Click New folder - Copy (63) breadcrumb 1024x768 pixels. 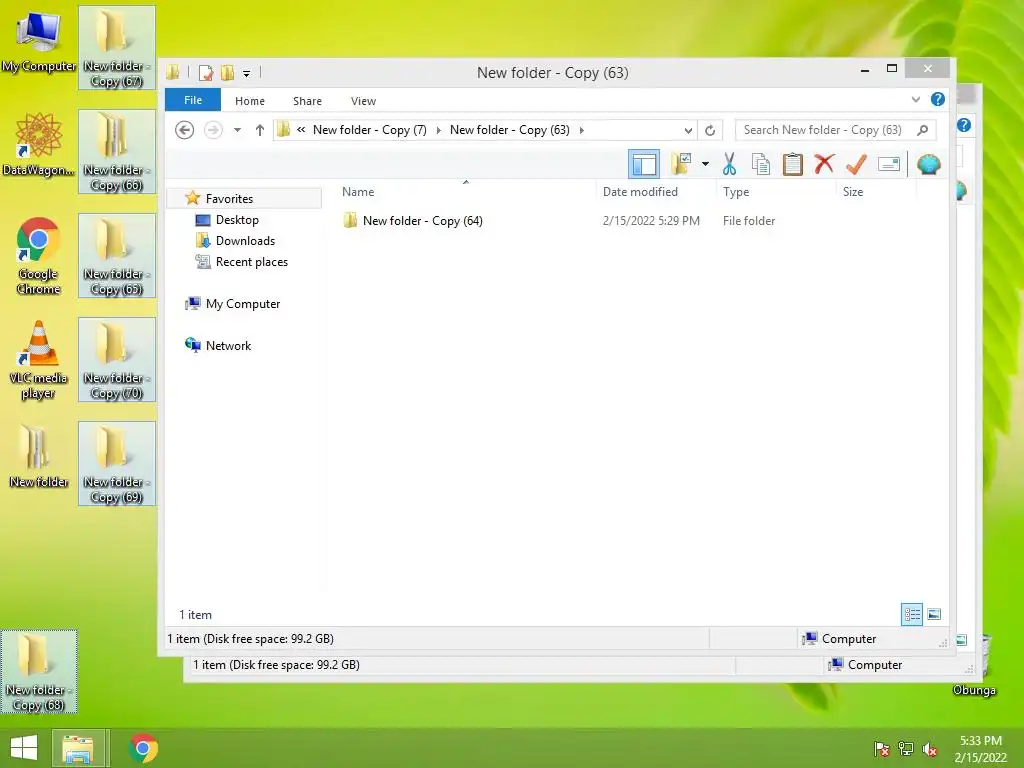tap(509, 130)
